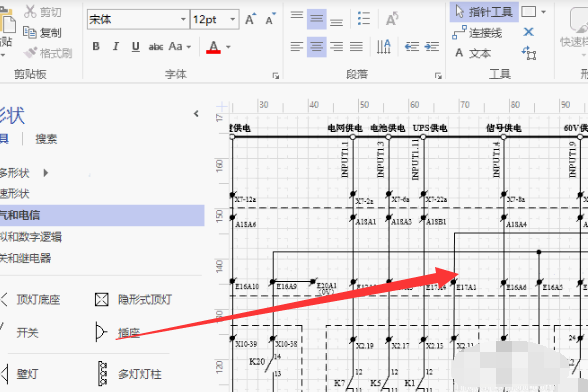
Task: Select the 壁灯 shape
Action: coord(20,374)
